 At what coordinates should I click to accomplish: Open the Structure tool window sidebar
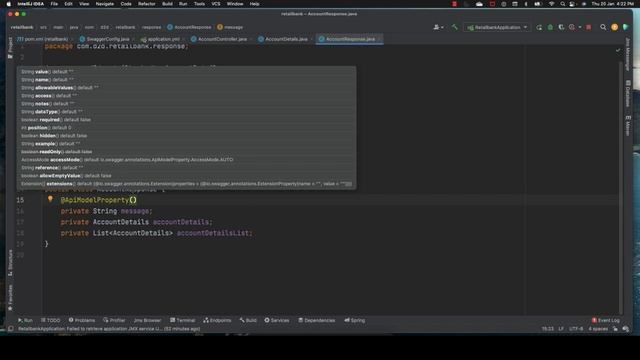point(10,263)
